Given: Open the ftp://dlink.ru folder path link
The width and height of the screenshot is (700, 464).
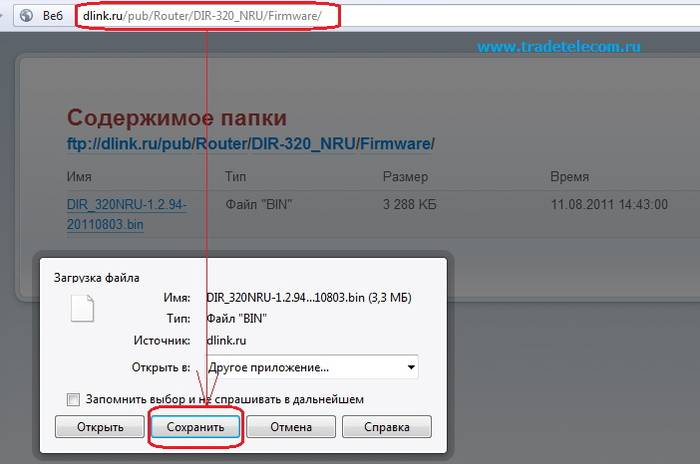Looking at the screenshot, I should pos(250,144).
